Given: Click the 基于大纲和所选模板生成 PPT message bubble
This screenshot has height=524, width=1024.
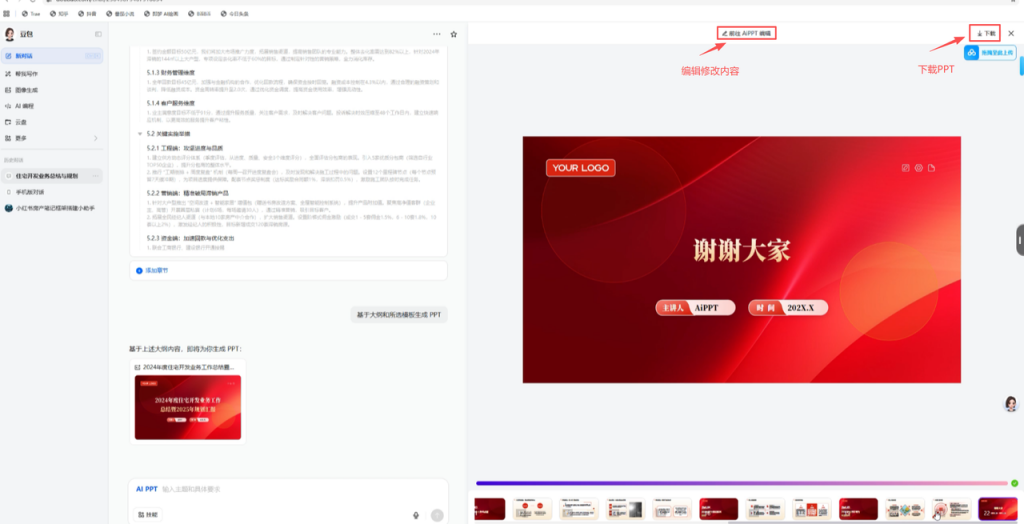Looking at the screenshot, I should tap(398, 315).
